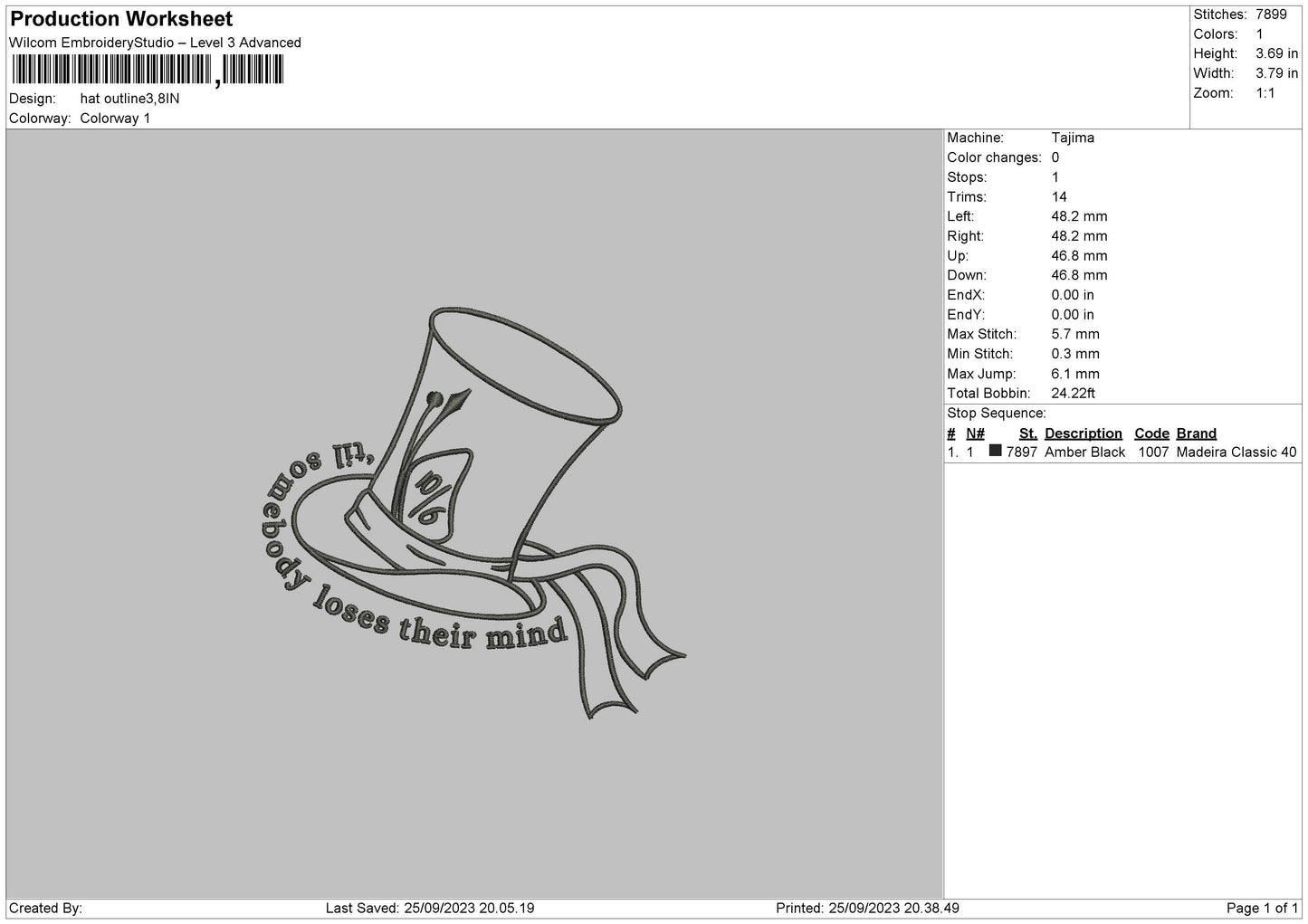Viewport: 1308px width, 924px height.
Task: Click the Printed timestamp
Action: click(x=868, y=909)
